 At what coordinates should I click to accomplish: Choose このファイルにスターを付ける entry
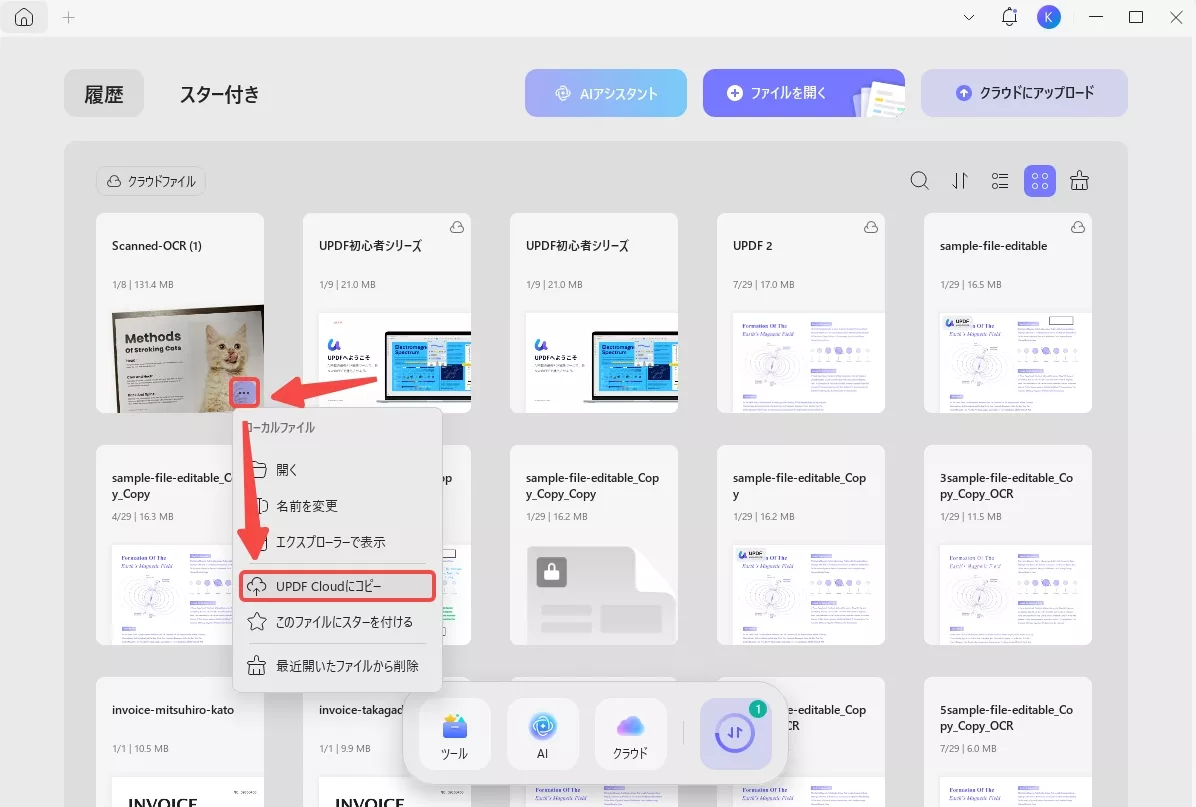click(x=337, y=622)
